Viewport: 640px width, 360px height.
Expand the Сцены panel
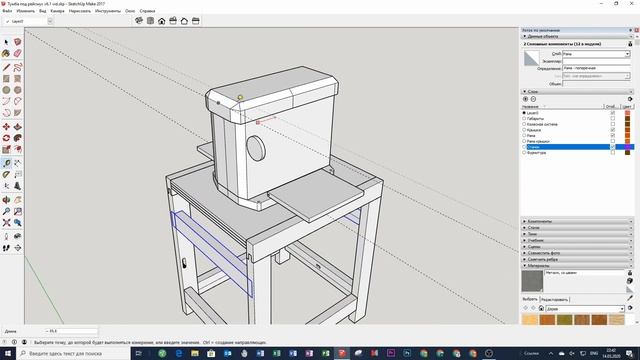(x=577, y=247)
